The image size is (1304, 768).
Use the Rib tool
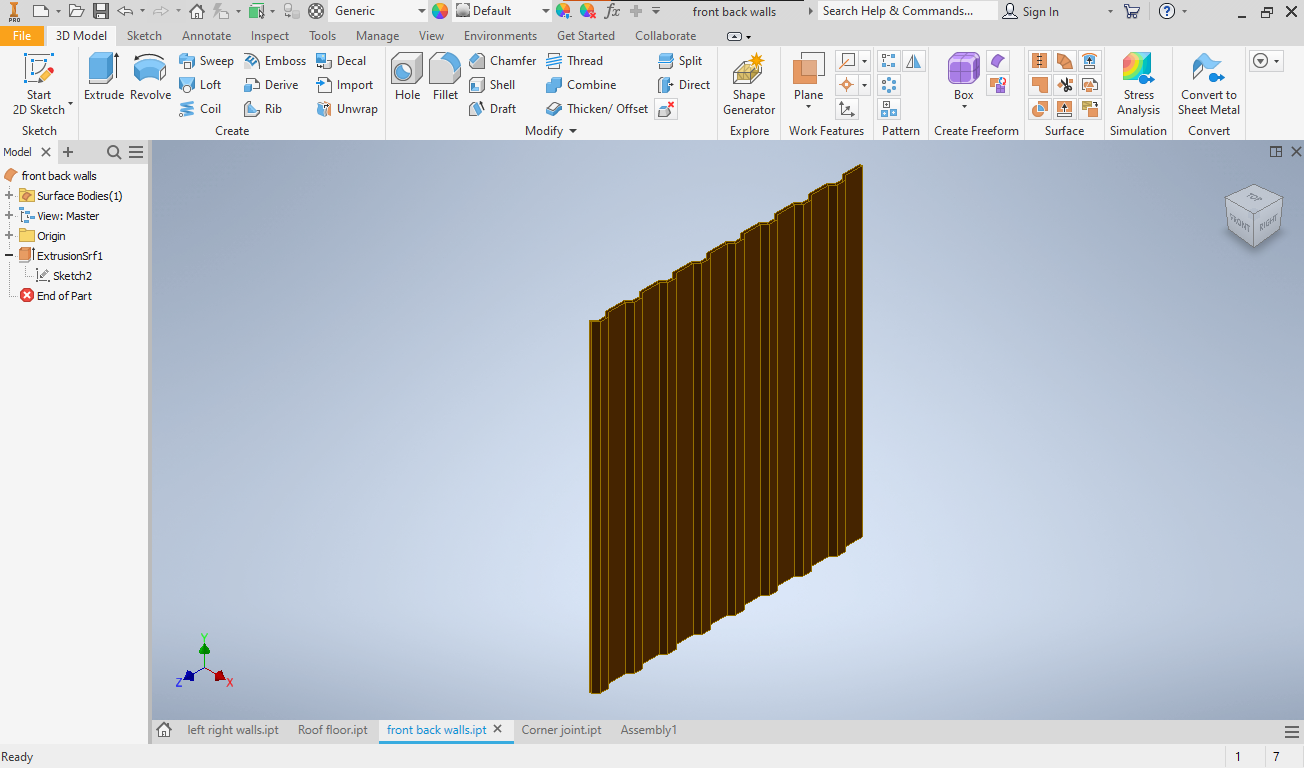pyautogui.click(x=263, y=109)
